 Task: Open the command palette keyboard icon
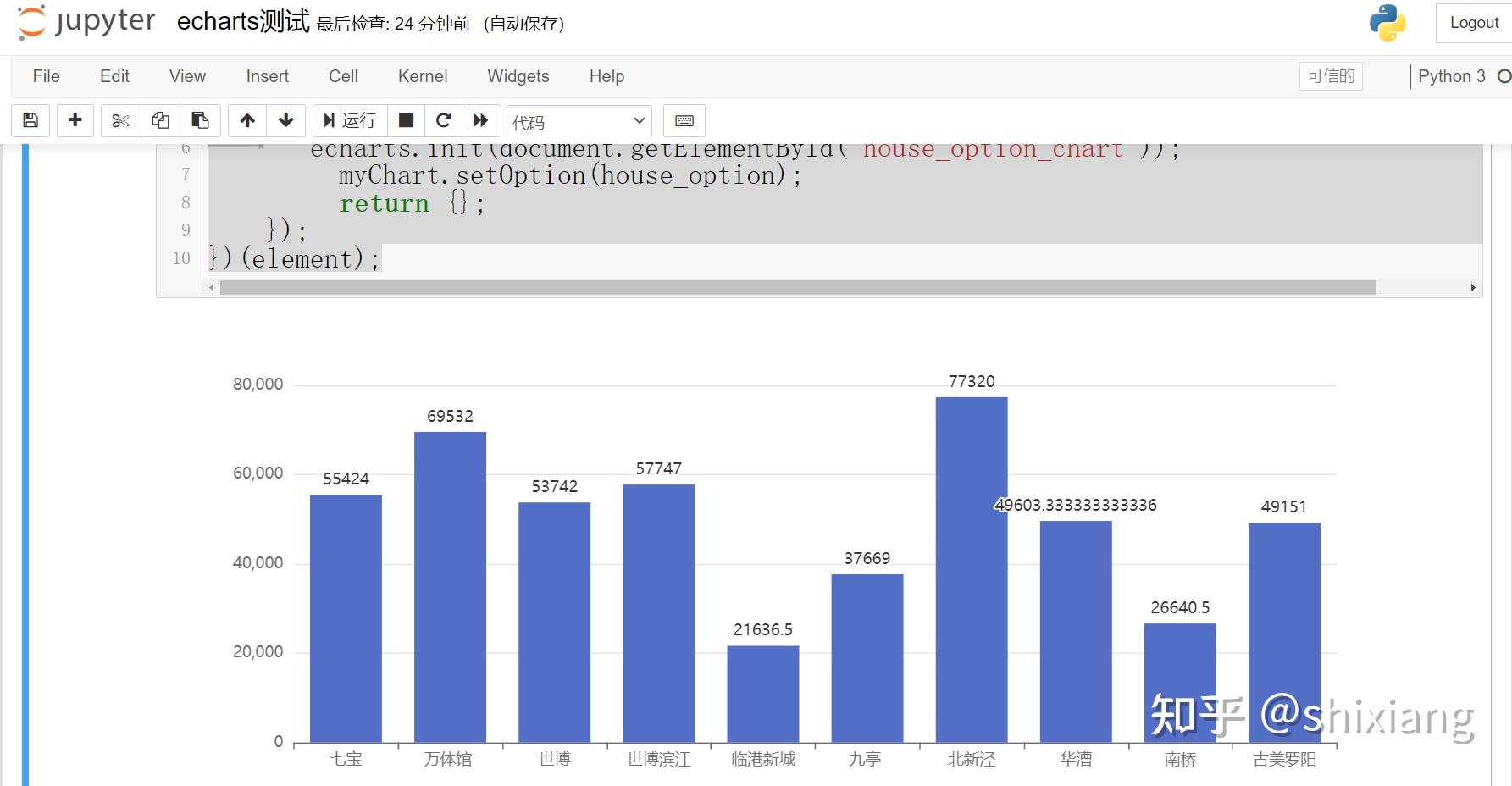coord(684,120)
